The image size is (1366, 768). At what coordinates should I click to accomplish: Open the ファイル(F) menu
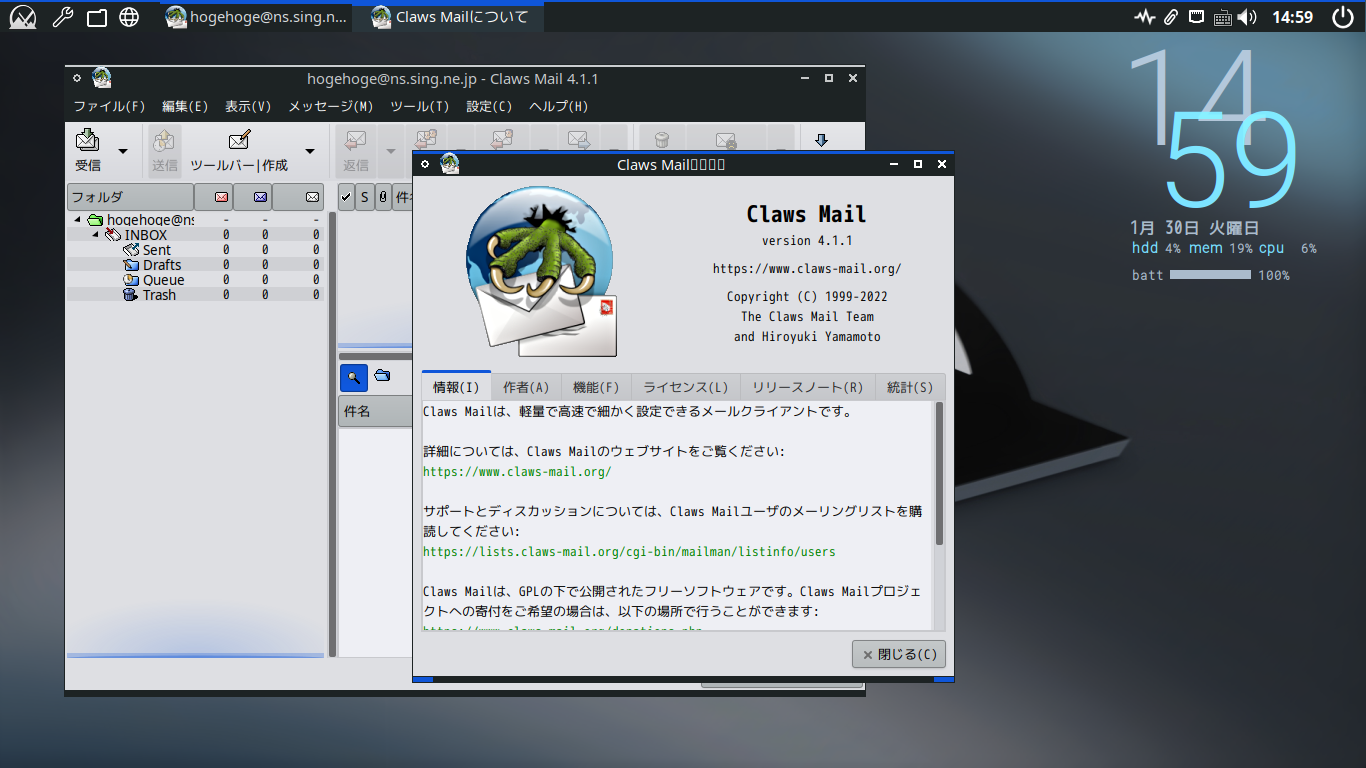[x=109, y=106]
